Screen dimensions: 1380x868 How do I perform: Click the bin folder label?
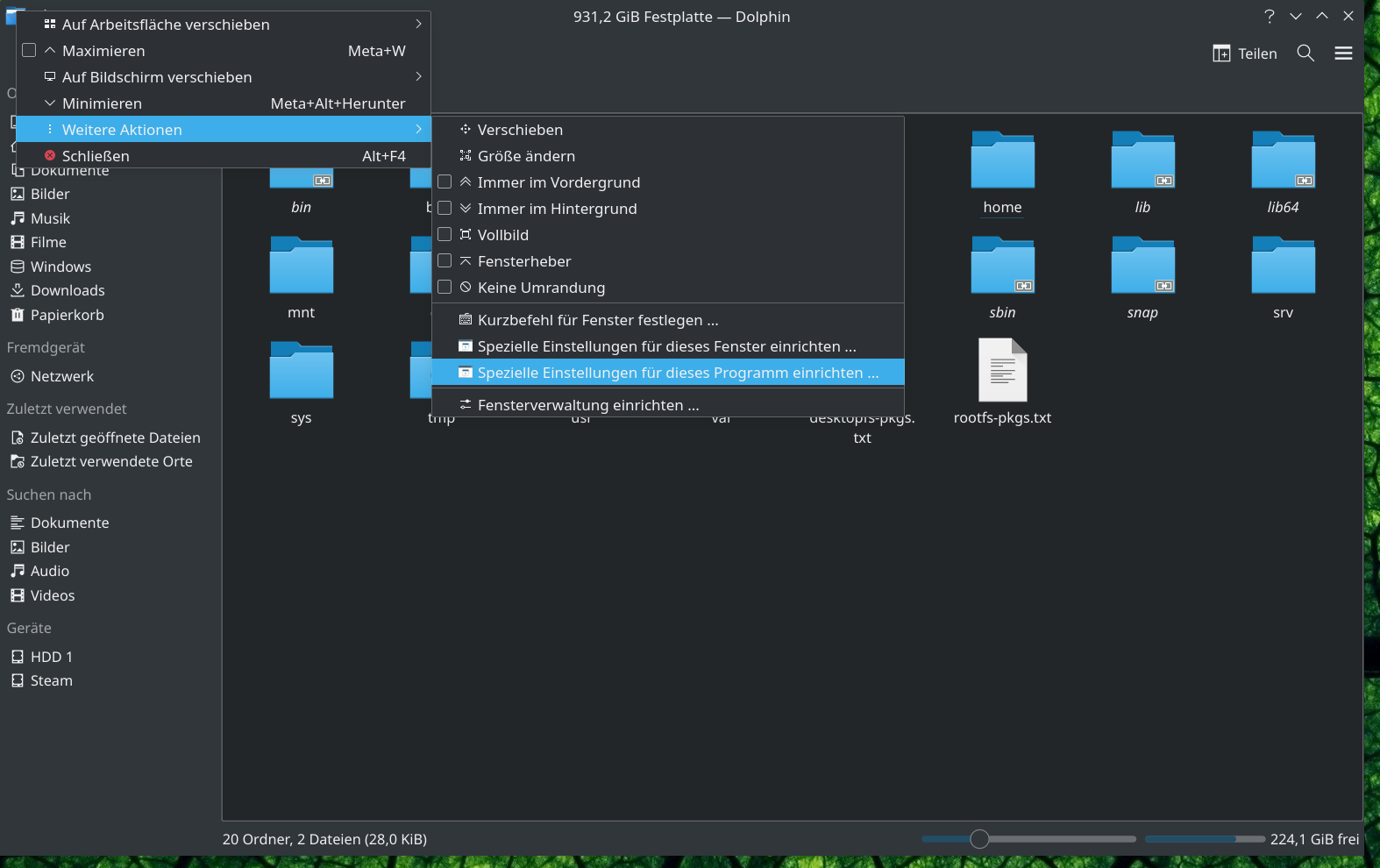301,207
